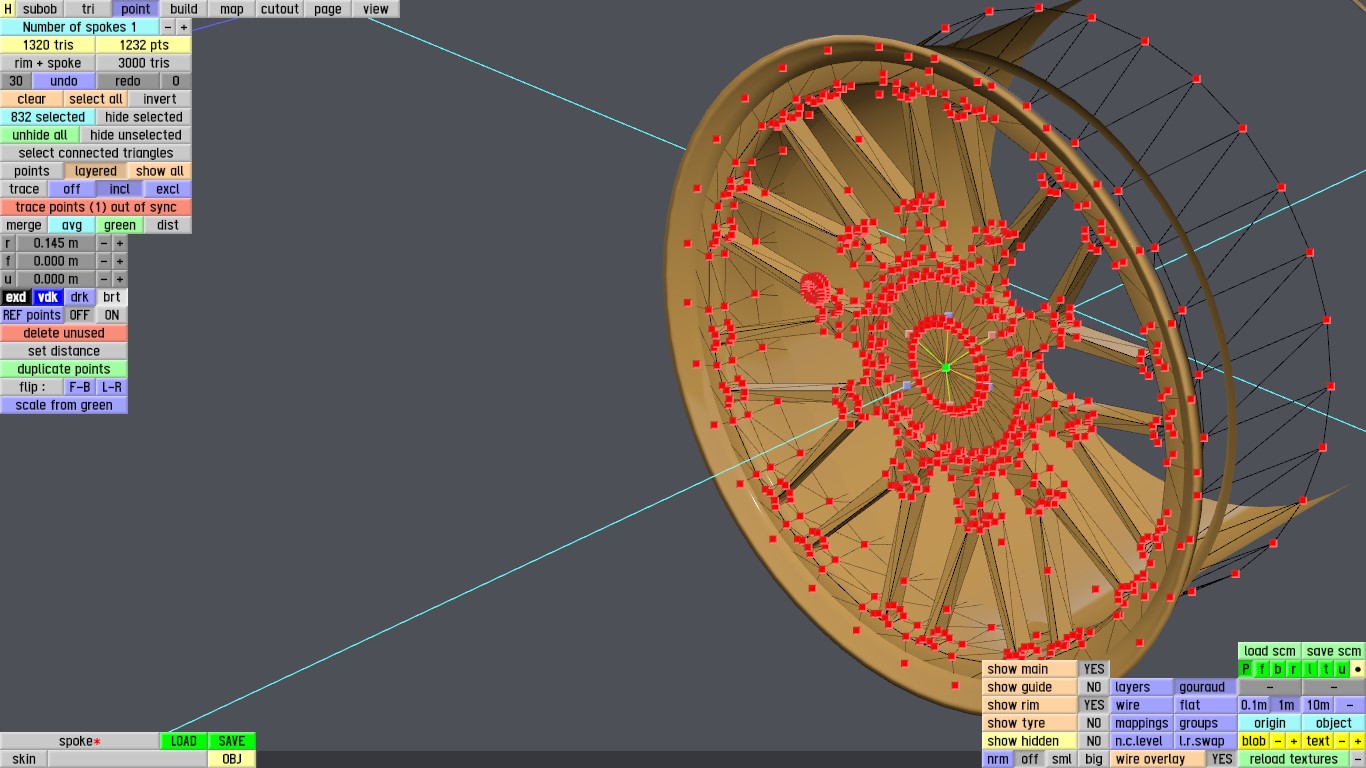Screen dimensions: 1366x768
Task: Select the vdk background shade
Action: (48, 297)
